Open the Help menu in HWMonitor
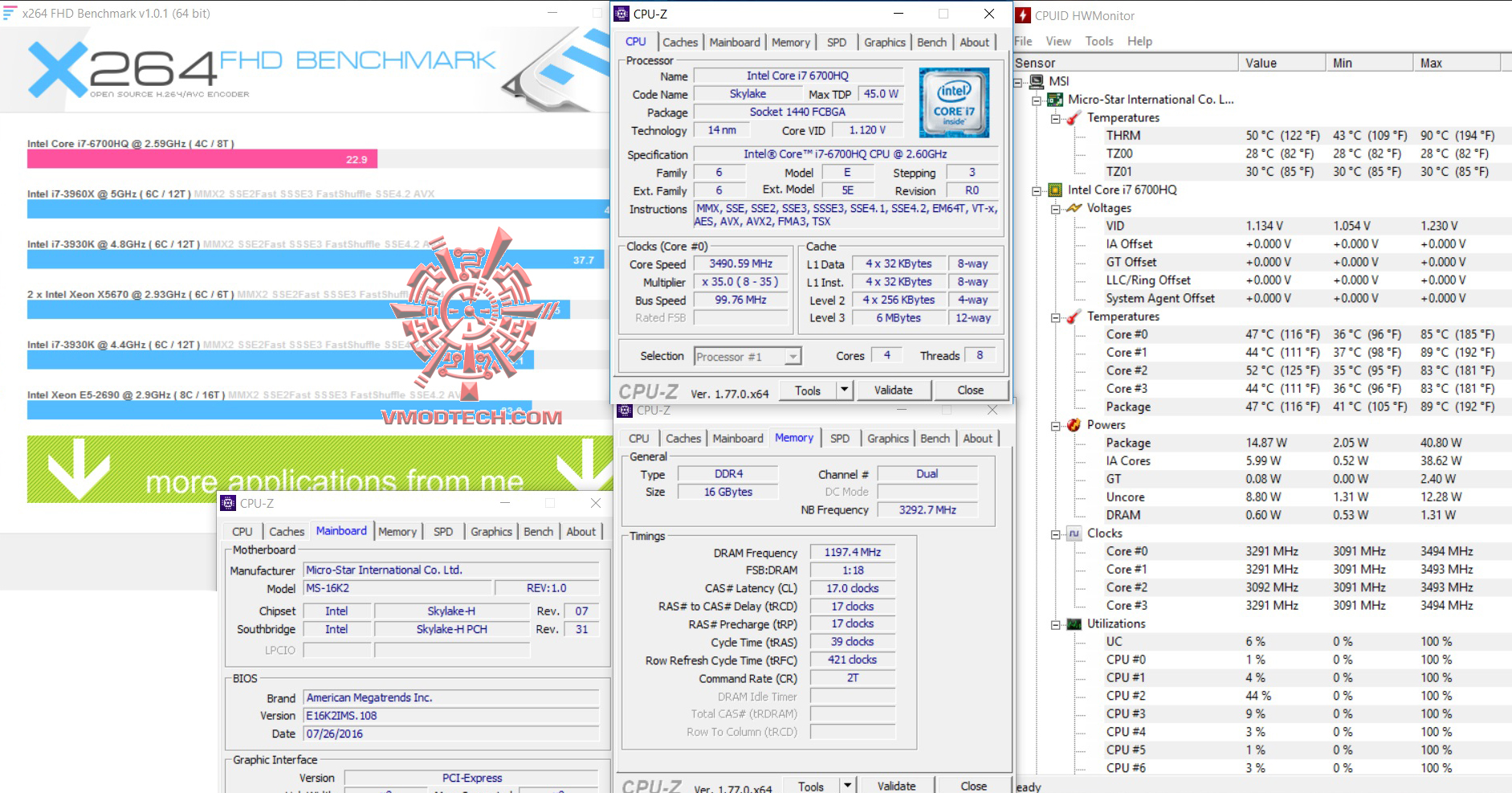This screenshot has height=793, width=1512. [x=1139, y=41]
